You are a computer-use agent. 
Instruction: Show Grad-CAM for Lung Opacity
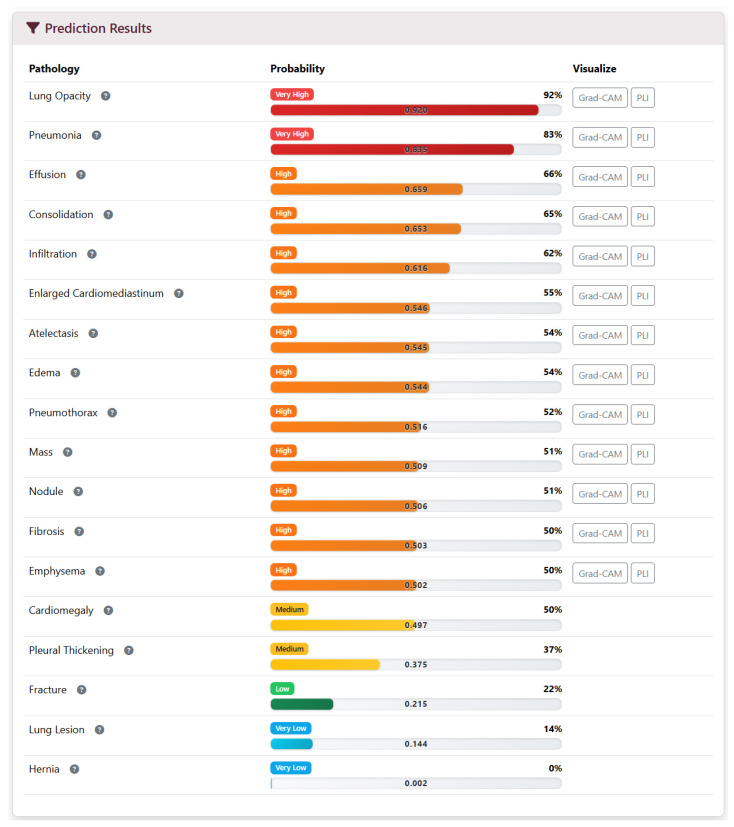[x=600, y=98]
